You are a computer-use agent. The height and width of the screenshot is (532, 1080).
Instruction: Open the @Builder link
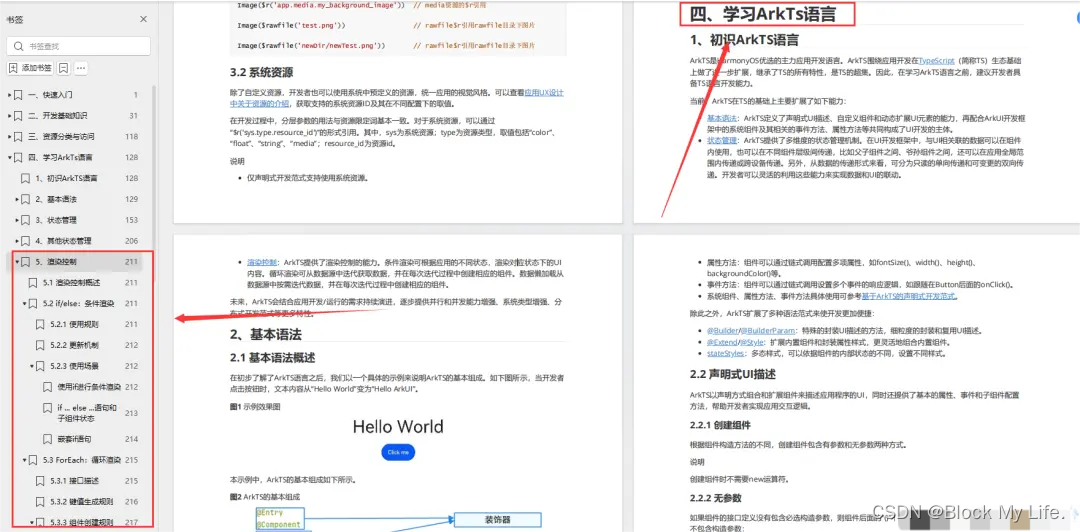[x=722, y=330]
